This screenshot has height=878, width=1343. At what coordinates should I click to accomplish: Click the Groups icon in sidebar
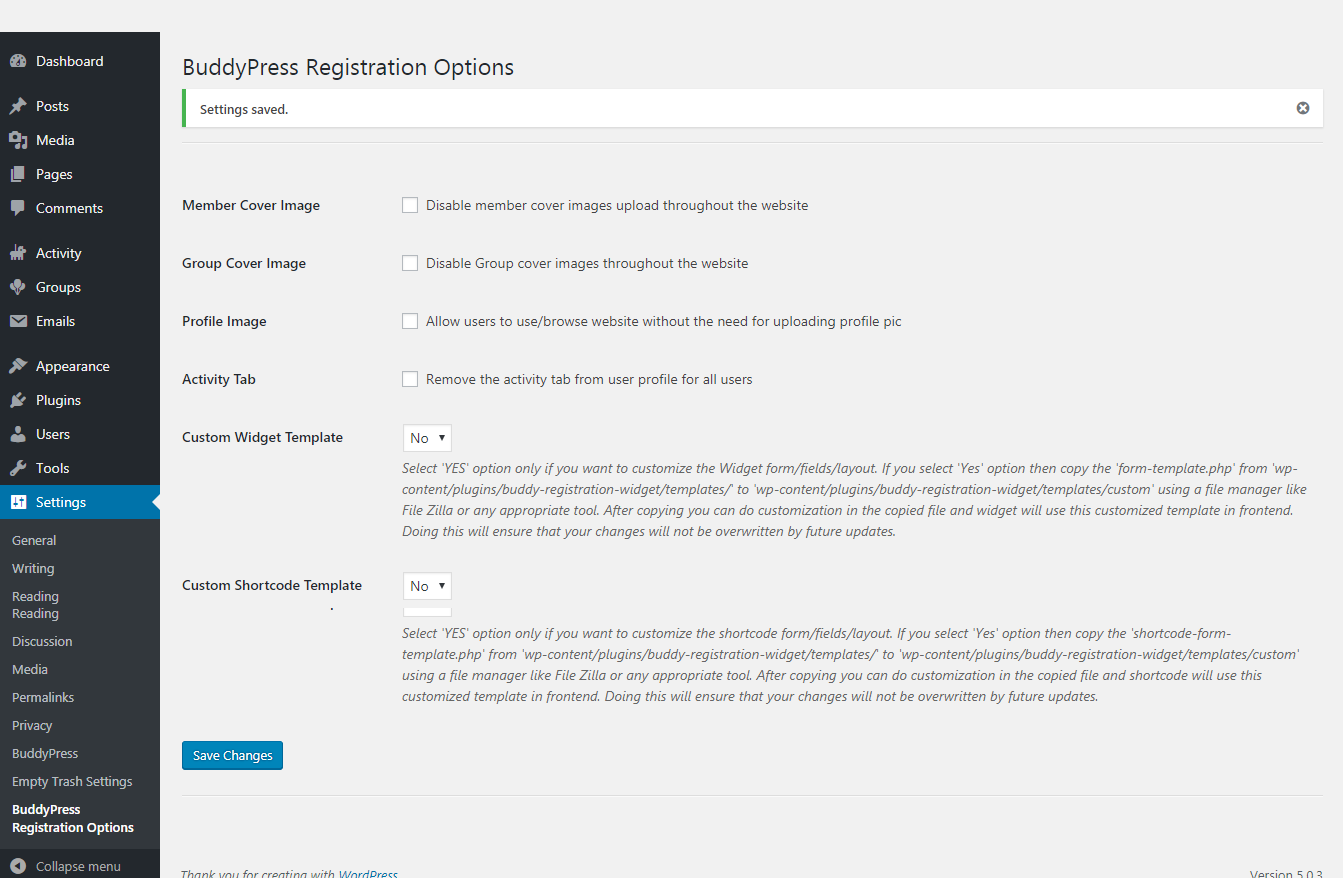[18, 287]
